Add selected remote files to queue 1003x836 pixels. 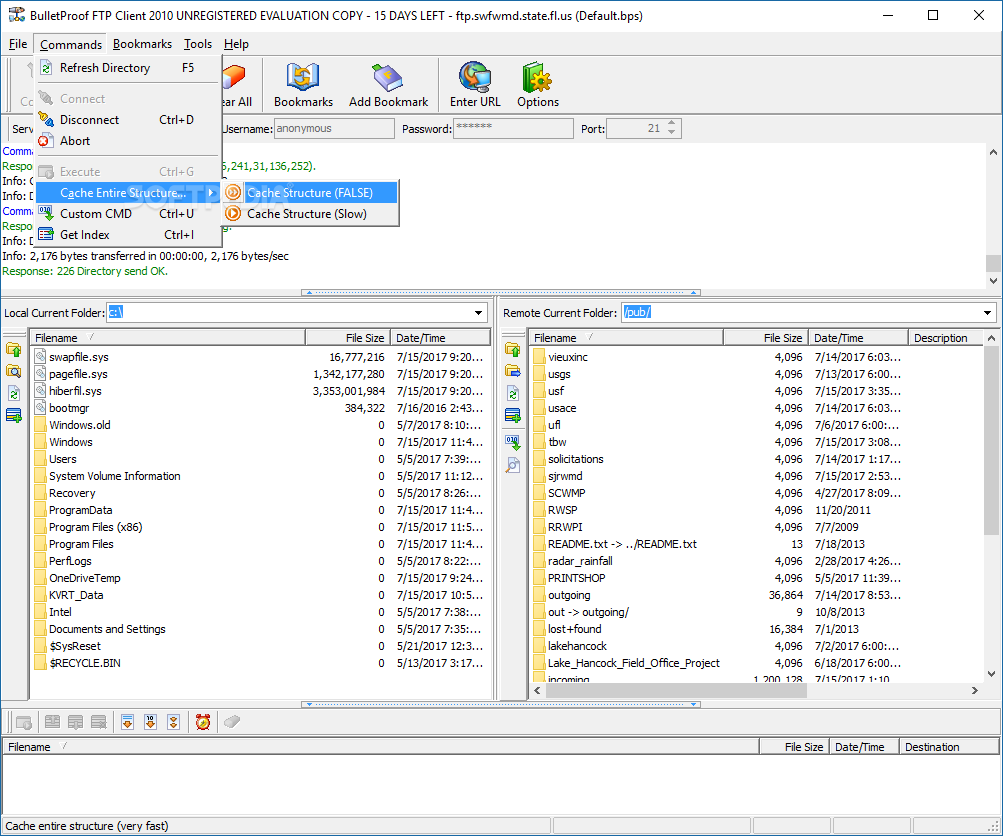pyautogui.click(x=512, y=416)
